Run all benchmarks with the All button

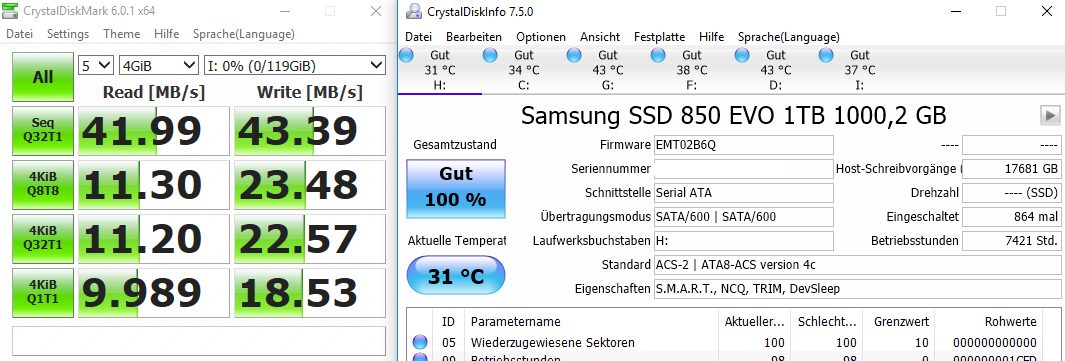43,77
